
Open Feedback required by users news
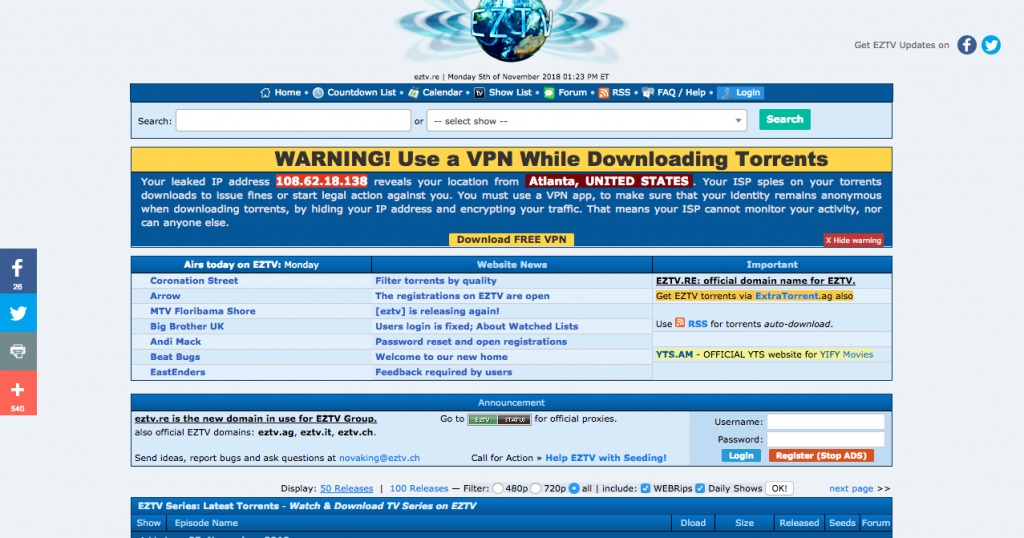(x=443, y=372)
